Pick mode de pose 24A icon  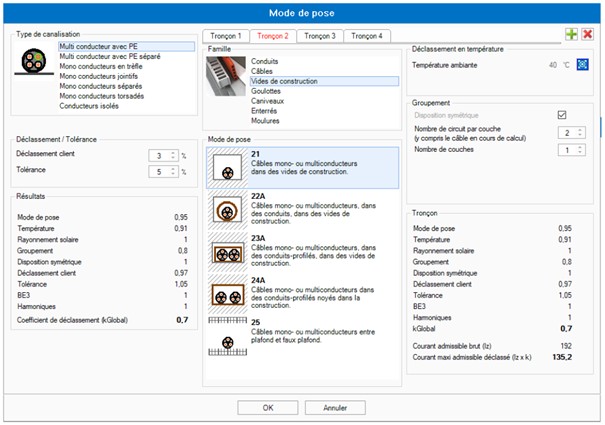225,292
